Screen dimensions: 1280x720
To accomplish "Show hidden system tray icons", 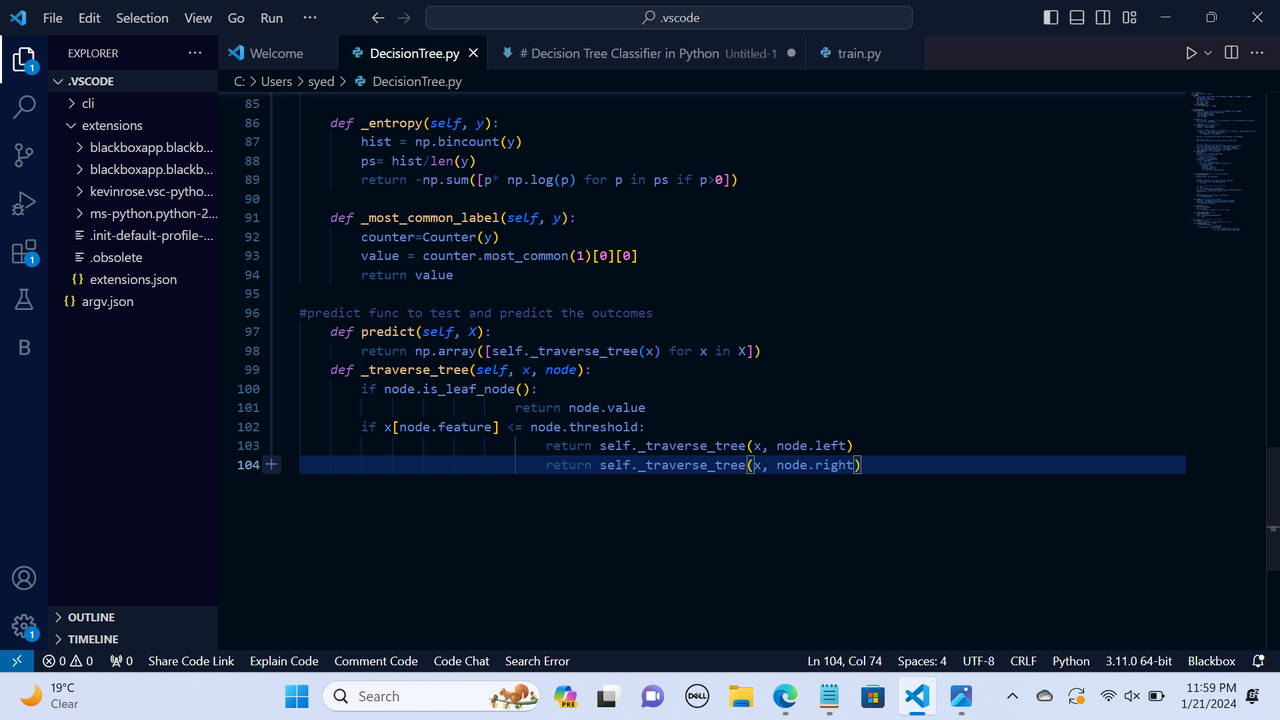I will pos(1012,696).
